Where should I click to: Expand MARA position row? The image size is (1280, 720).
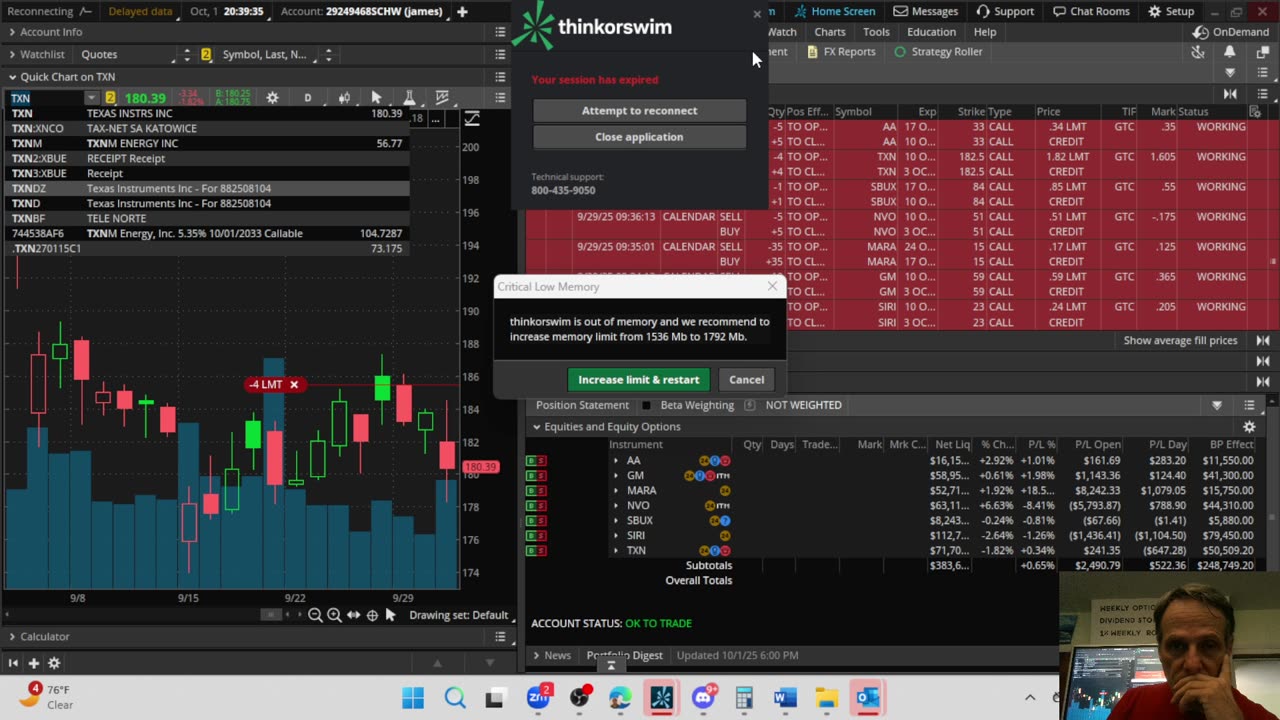click(x=615, y=491)
